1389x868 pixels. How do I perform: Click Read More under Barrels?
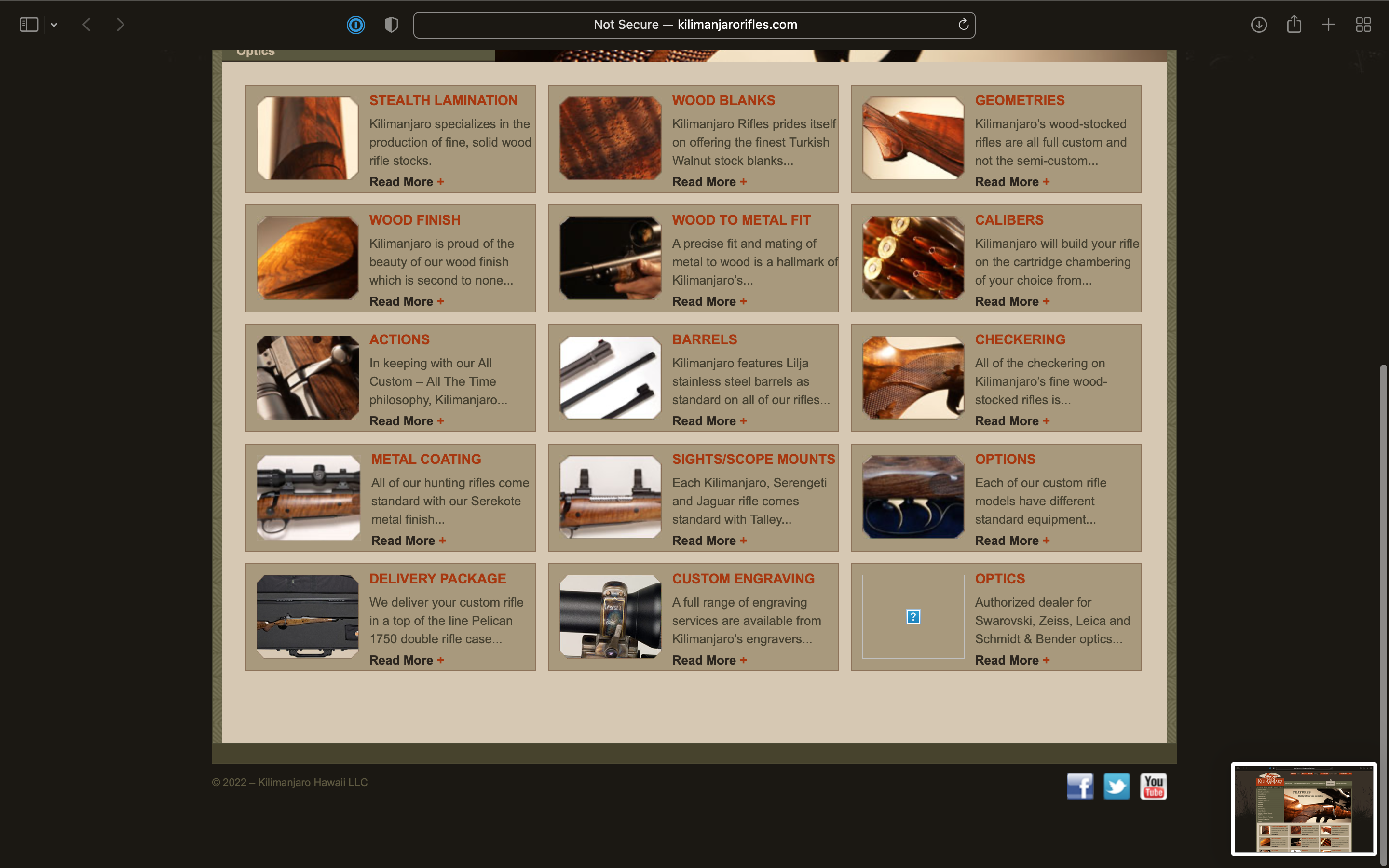(x=709, y=421)
